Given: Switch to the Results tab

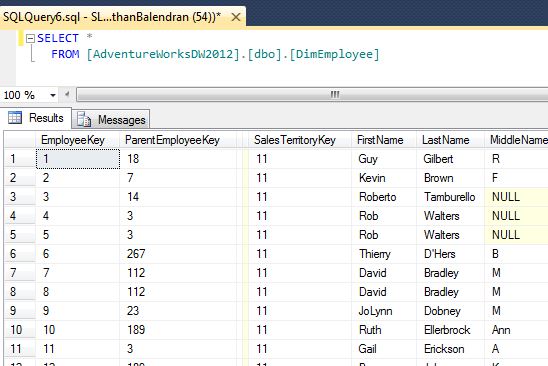Looking at the screenshot, I should click(x=36, y=118).
